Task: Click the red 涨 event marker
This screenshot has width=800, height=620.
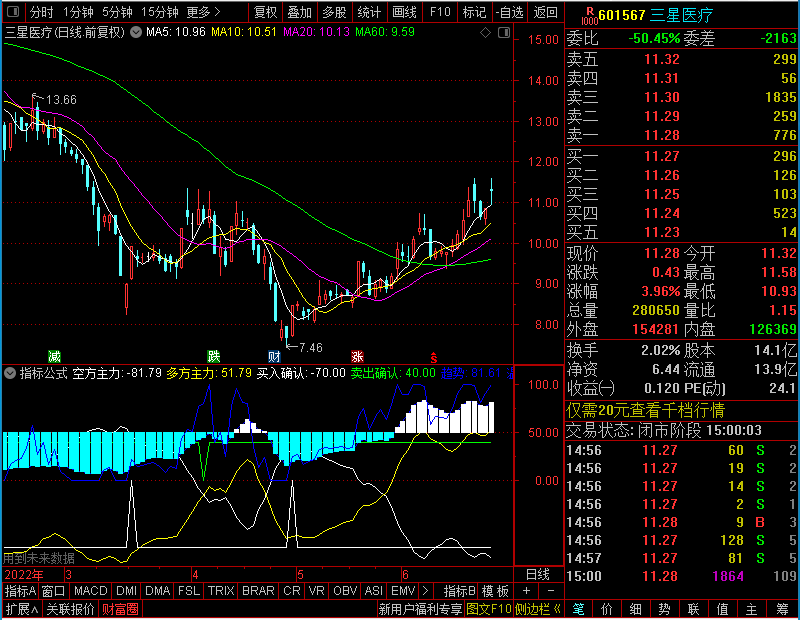Action: [357, 356]
